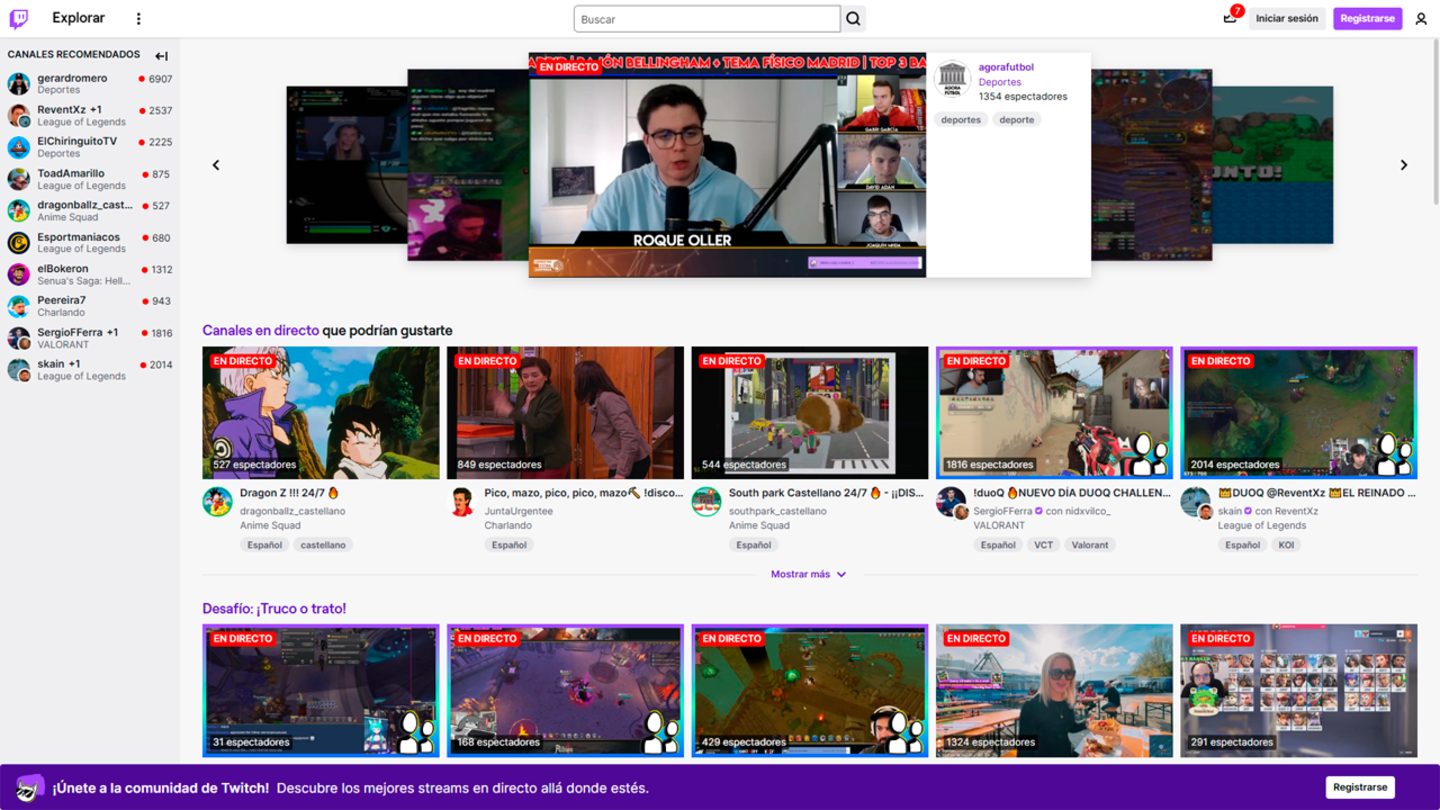Image resolution: width=1440 pixels, height=810 pixels.
Task: Open the featured Roque Oller live stream
Action: [x=727, y=165]
